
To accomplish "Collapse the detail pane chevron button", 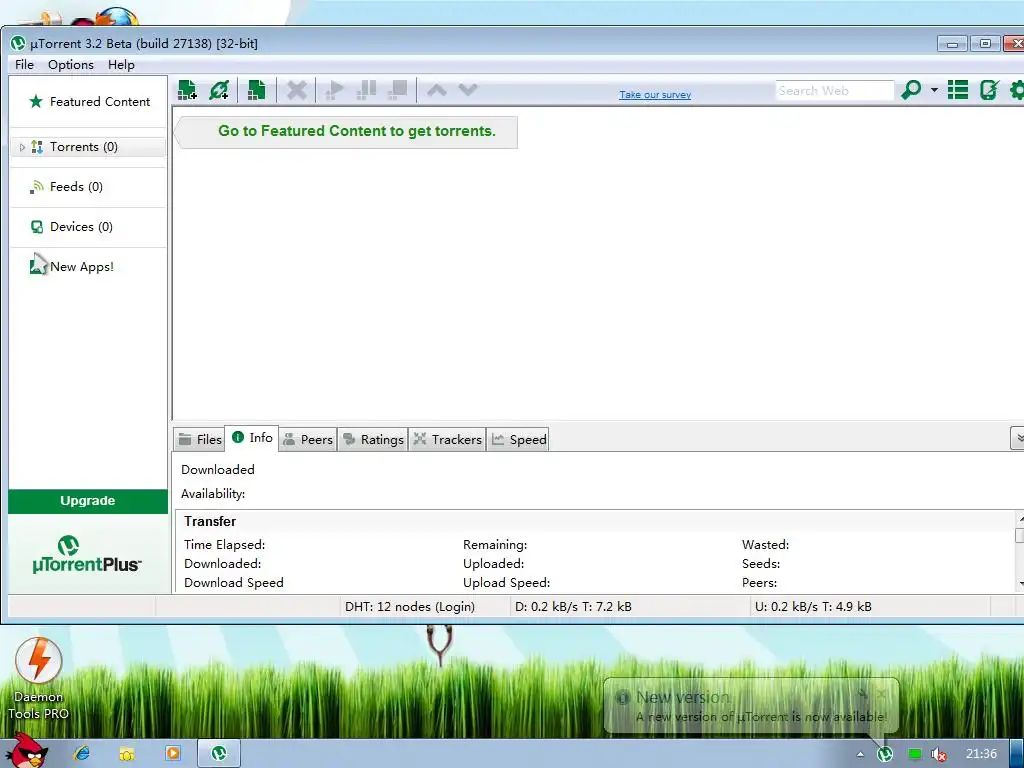I will tap(1017, 439).
